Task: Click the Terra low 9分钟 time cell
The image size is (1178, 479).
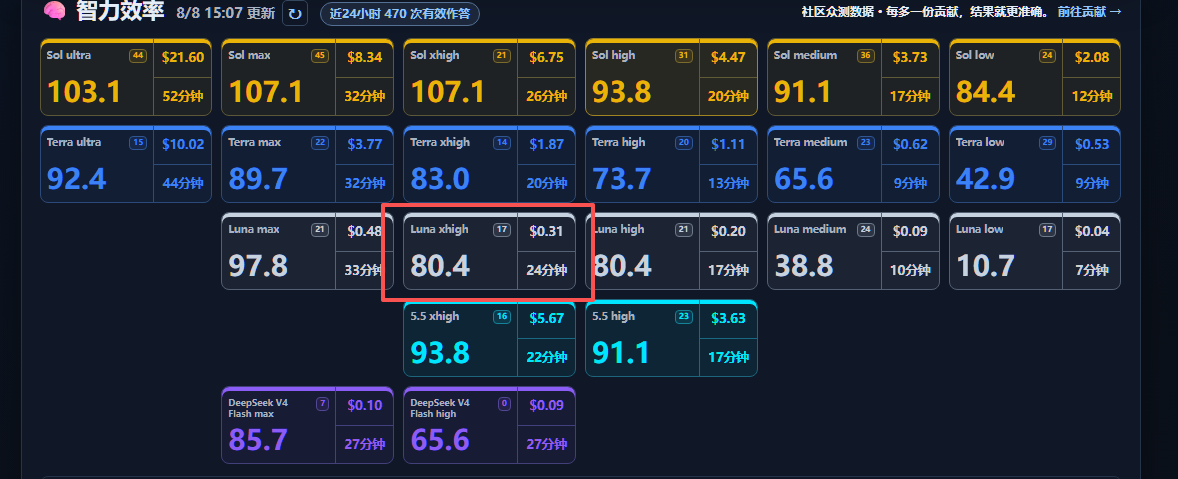Action: coord(1092,183)
